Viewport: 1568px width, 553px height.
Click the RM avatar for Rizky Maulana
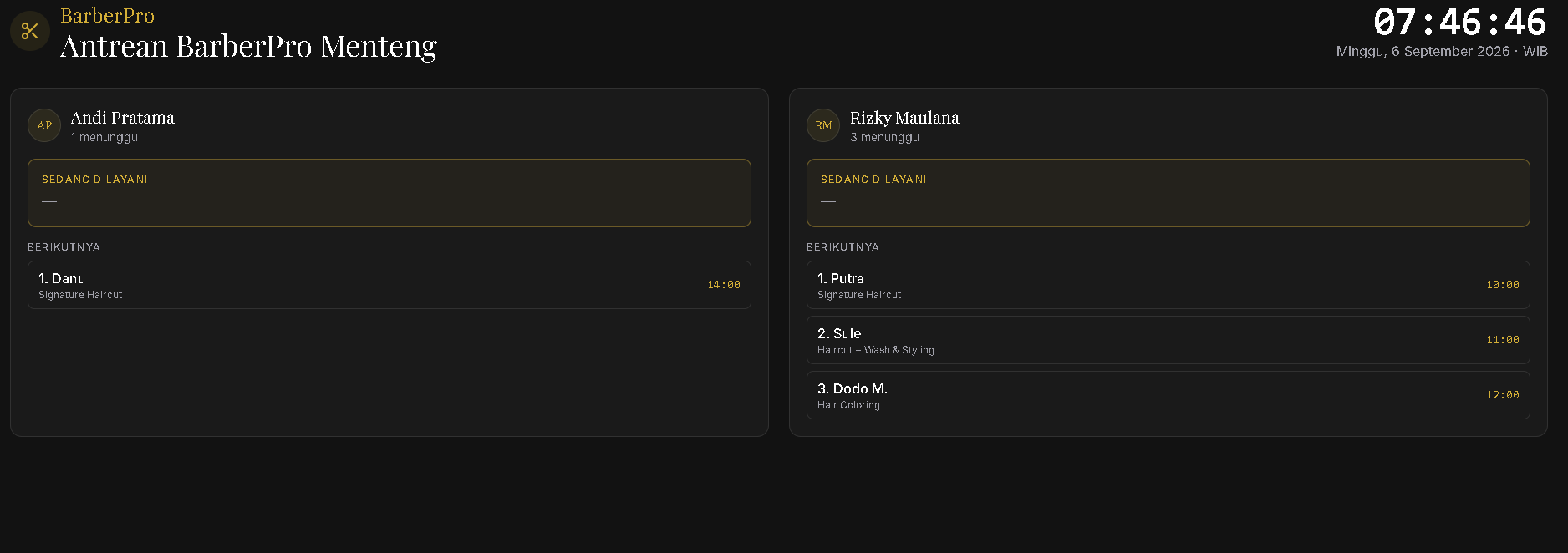pyautogui.click(x=823, y=125)
